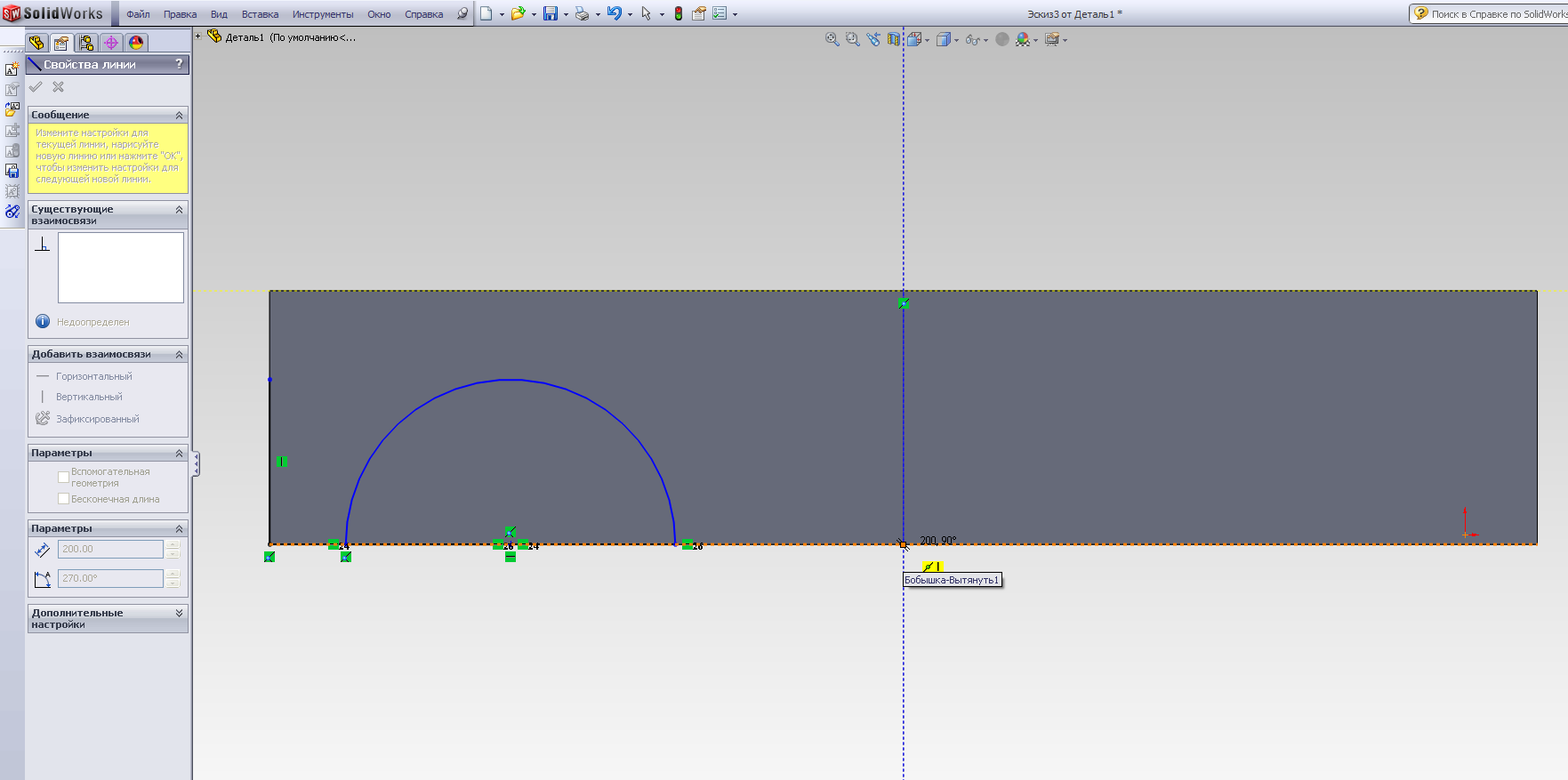Cancel line properties with the X icon
This screenshot has width=1568, height=780.
(58, 86)
